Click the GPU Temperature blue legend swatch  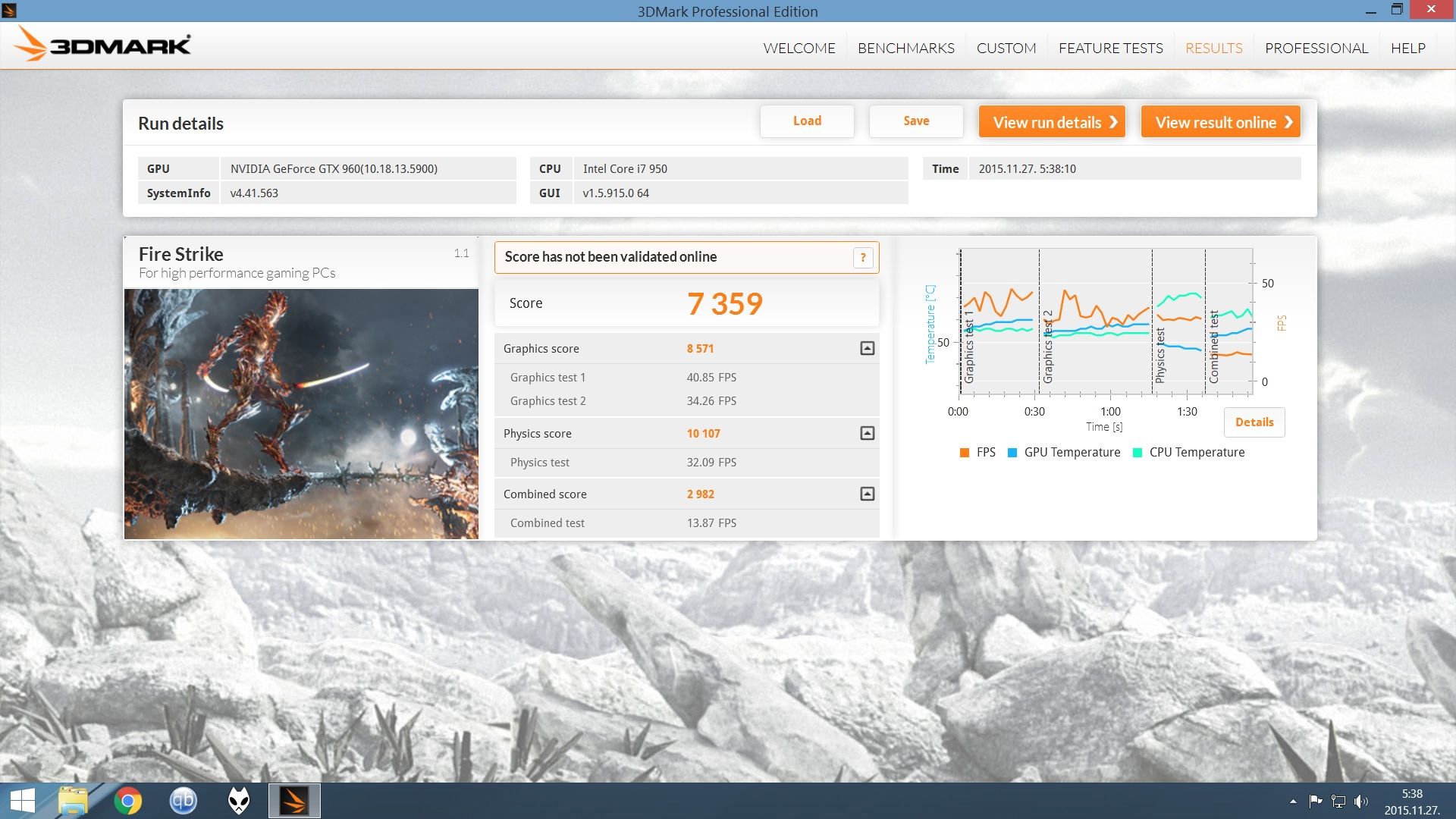click(x=1012, y=453)
